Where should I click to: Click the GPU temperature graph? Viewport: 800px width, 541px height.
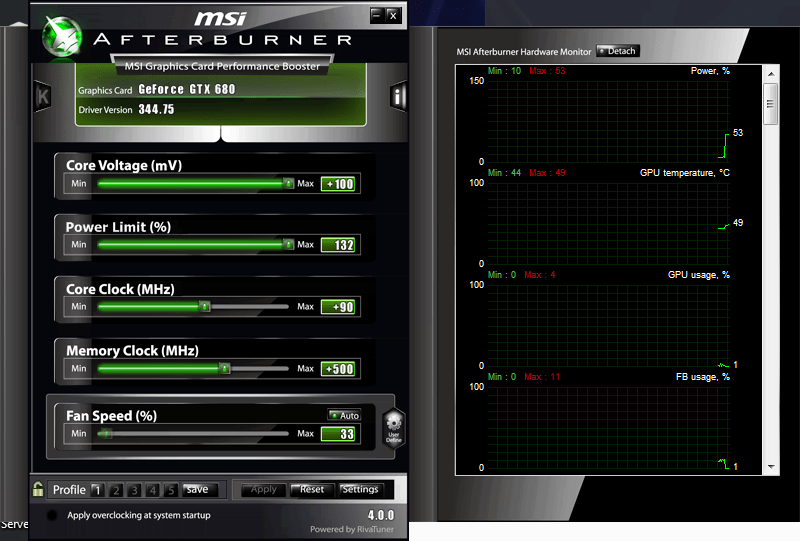[608, 224]
